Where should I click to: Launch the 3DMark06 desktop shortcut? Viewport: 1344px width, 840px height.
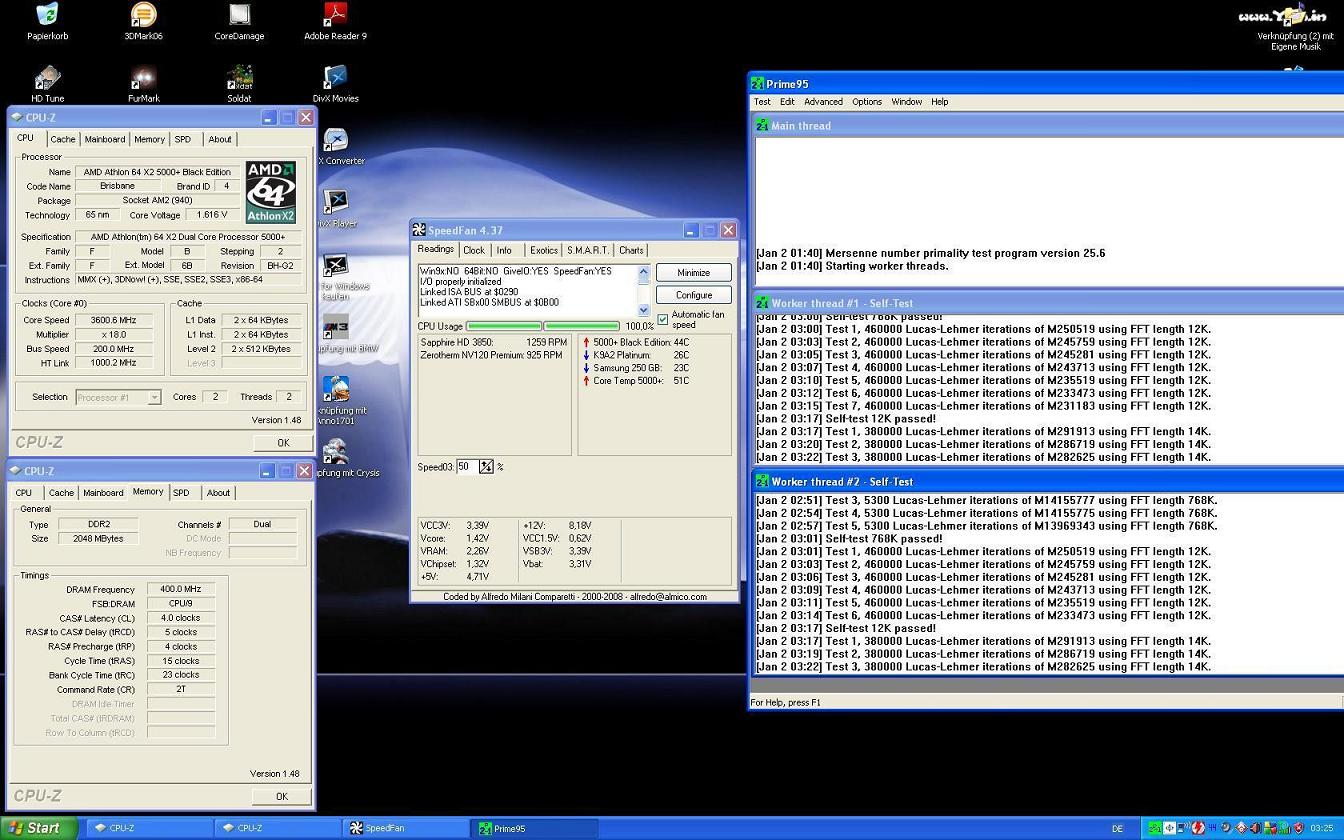tap(143, 15)
